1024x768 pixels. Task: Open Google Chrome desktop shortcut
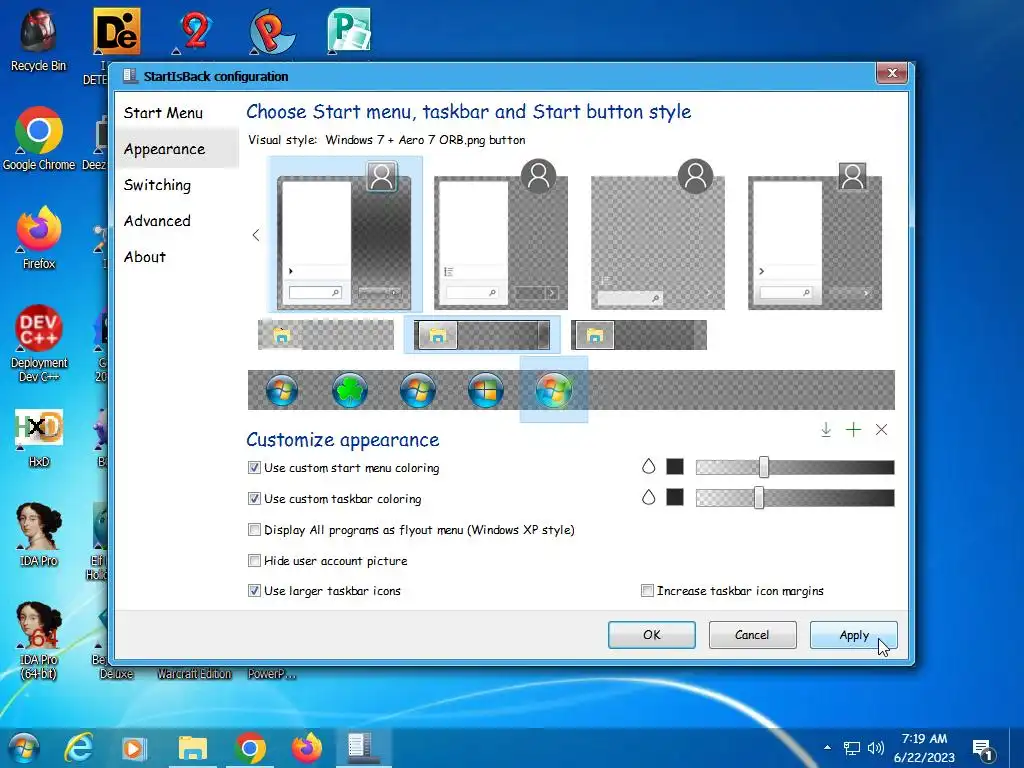(39, 139)
